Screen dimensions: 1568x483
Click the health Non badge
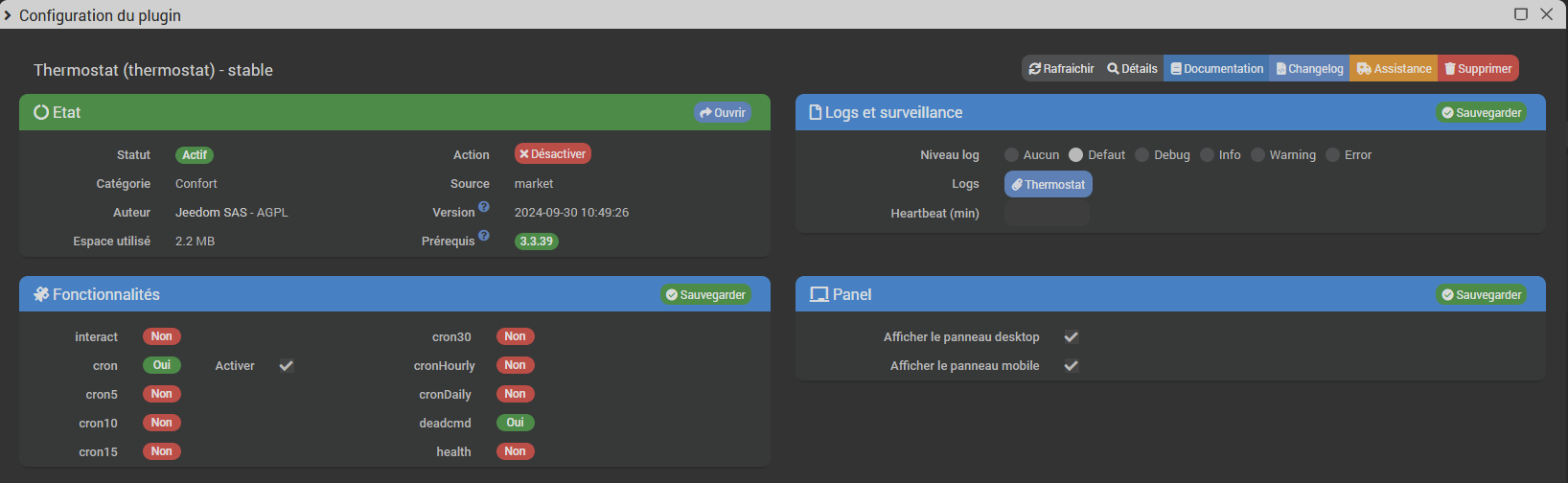516,451
